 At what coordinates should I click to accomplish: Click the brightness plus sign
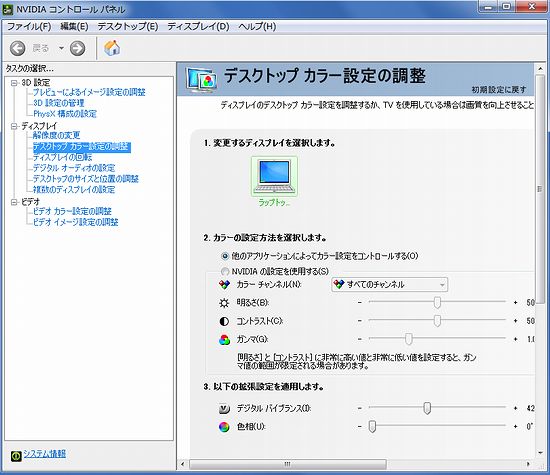(515, 302)
